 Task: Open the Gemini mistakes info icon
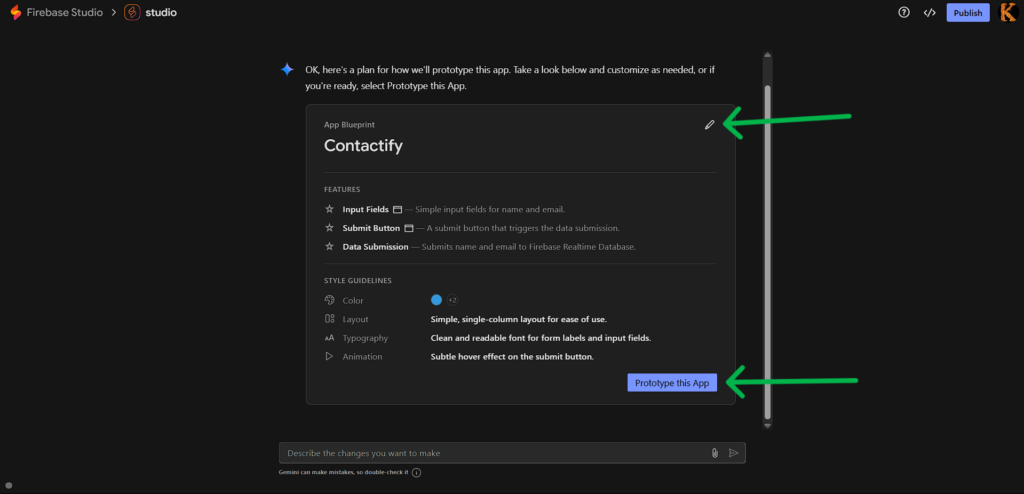point(417,472)
